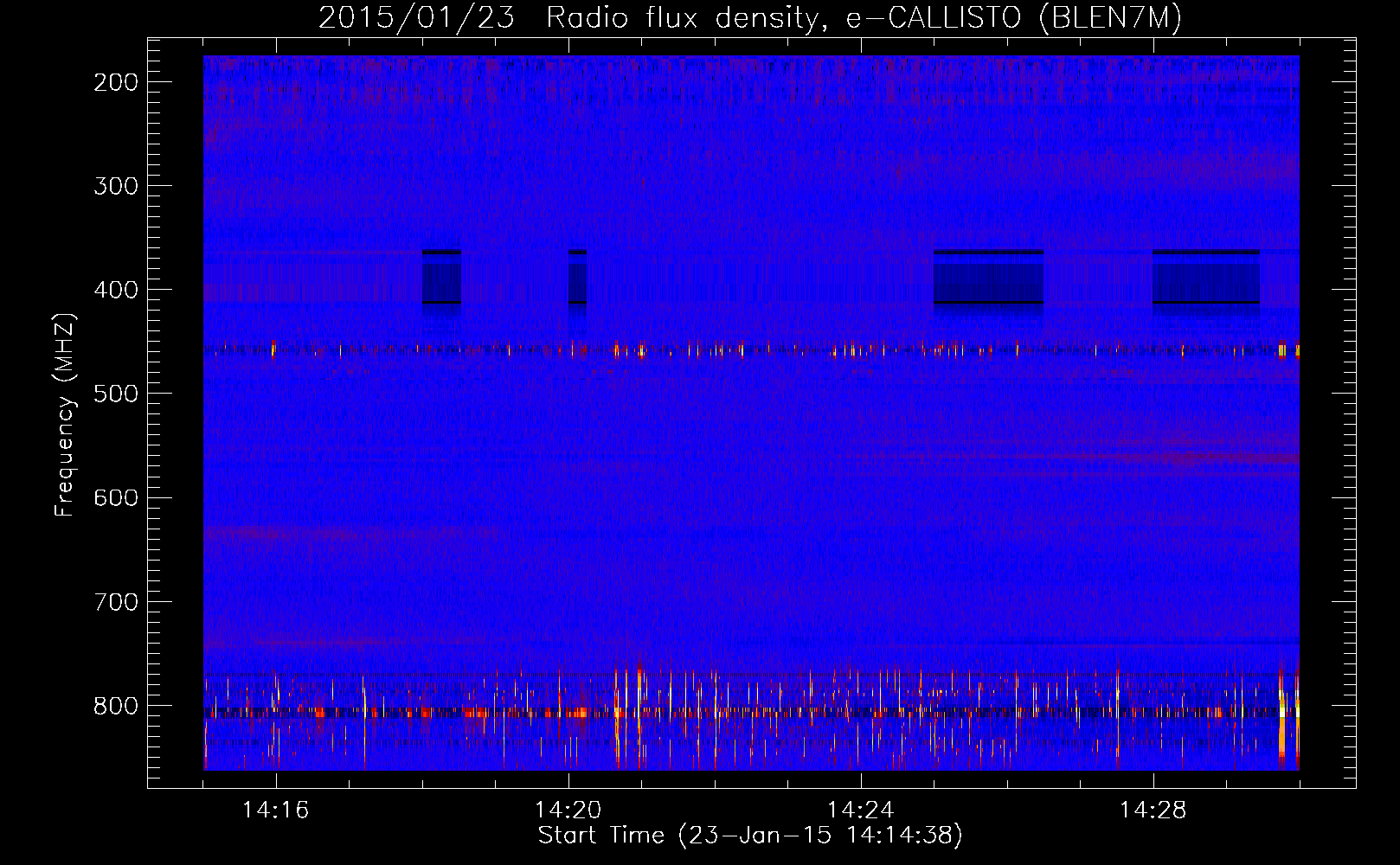Select the "Frequency (MHZ)" y-axis label
The image size is (1400, 865).
click(x=65, y=414)
